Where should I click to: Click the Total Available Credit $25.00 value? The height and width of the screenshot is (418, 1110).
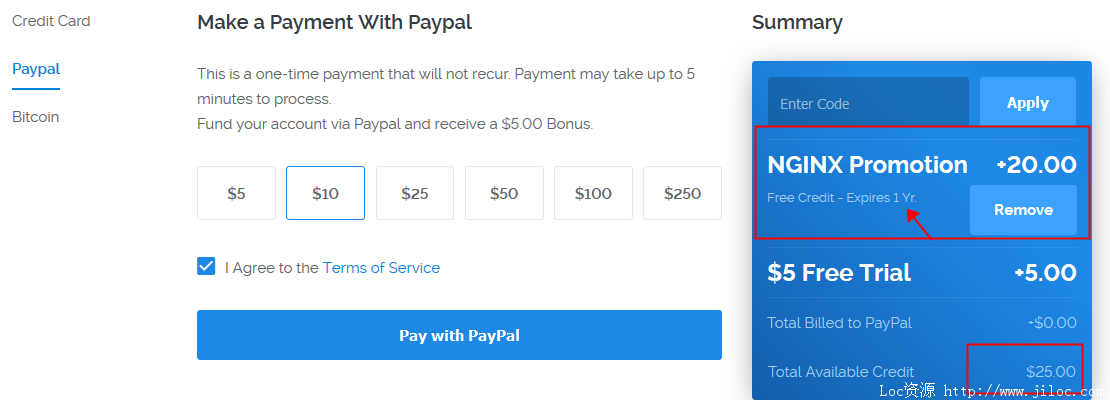[1051, 371]
